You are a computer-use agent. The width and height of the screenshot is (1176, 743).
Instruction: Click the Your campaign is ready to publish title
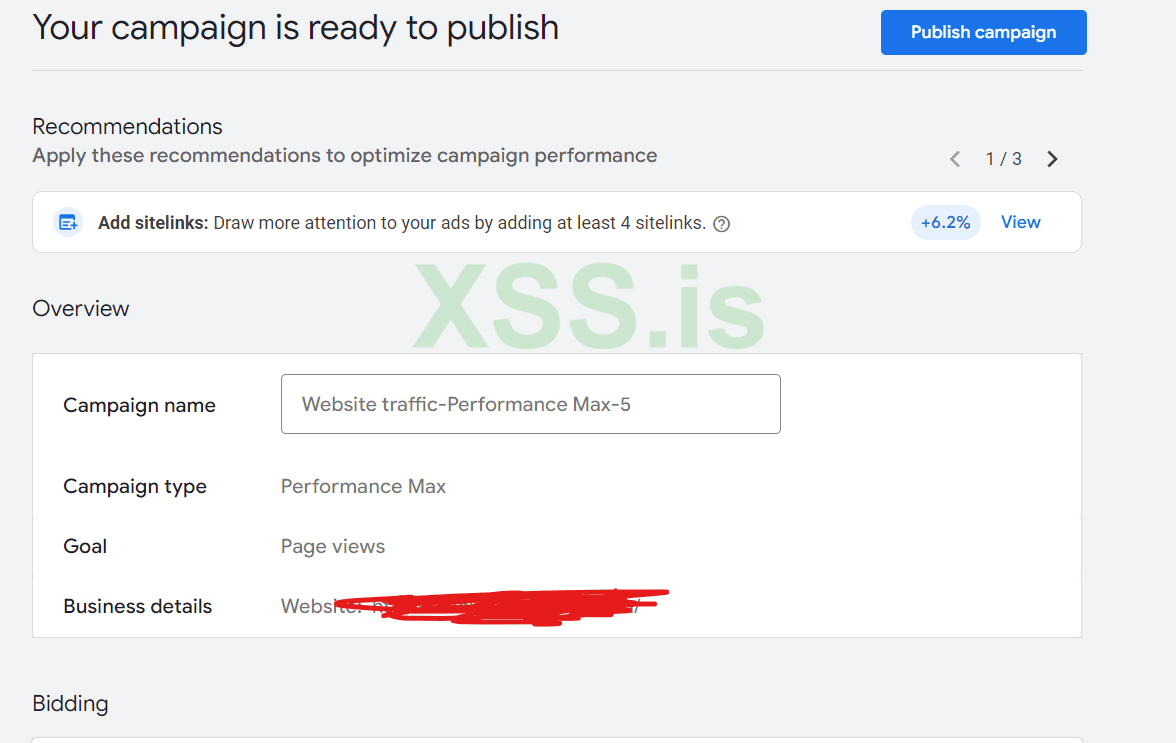tap(295, 28)
